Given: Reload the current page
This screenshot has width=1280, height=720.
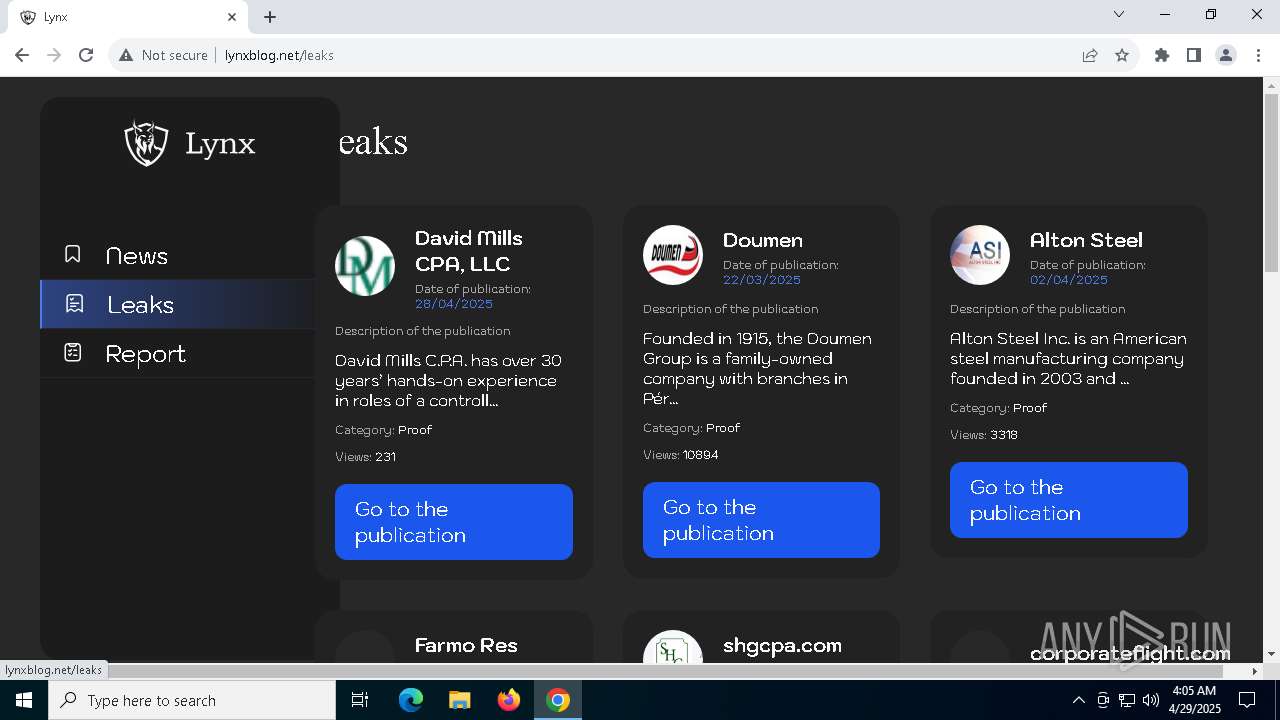Looking at the screenshot, I should coord(86,55).
